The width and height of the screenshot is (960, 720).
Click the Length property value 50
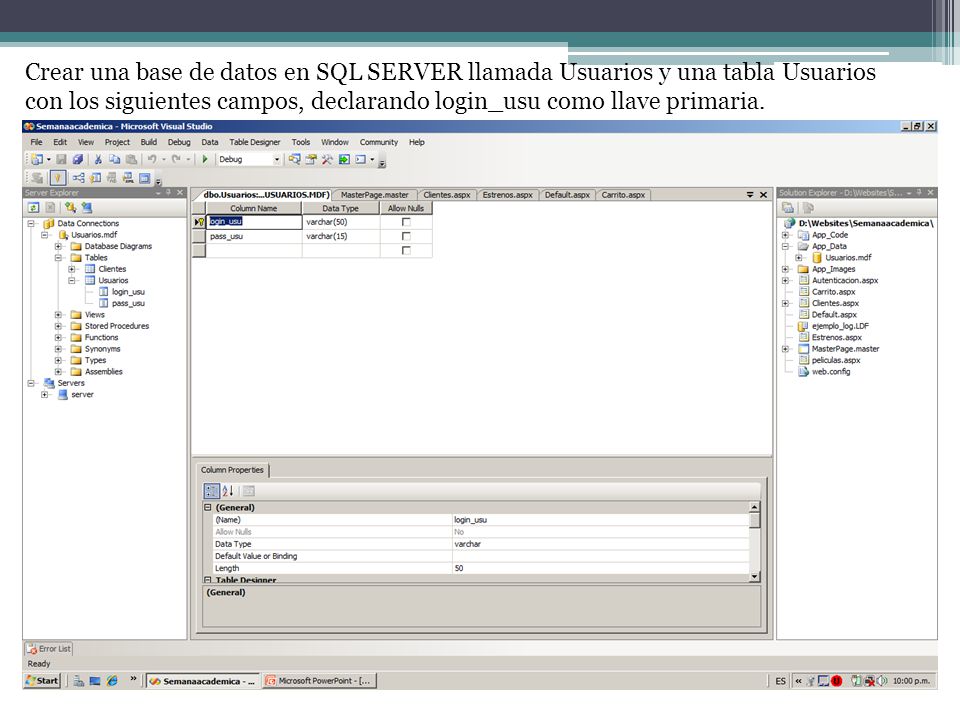point(600,568)
